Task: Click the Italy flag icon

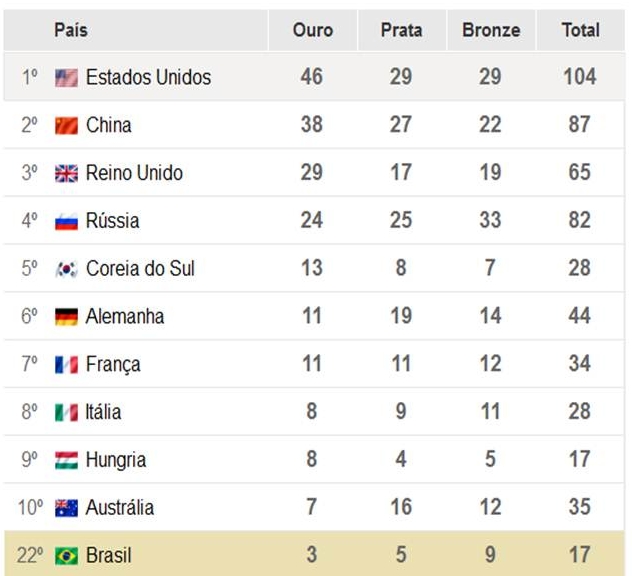Action: [67, 413]
